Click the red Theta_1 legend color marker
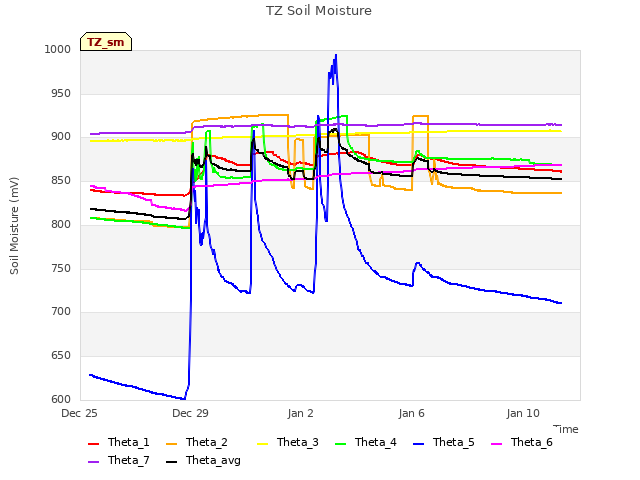 coord(93,444)
